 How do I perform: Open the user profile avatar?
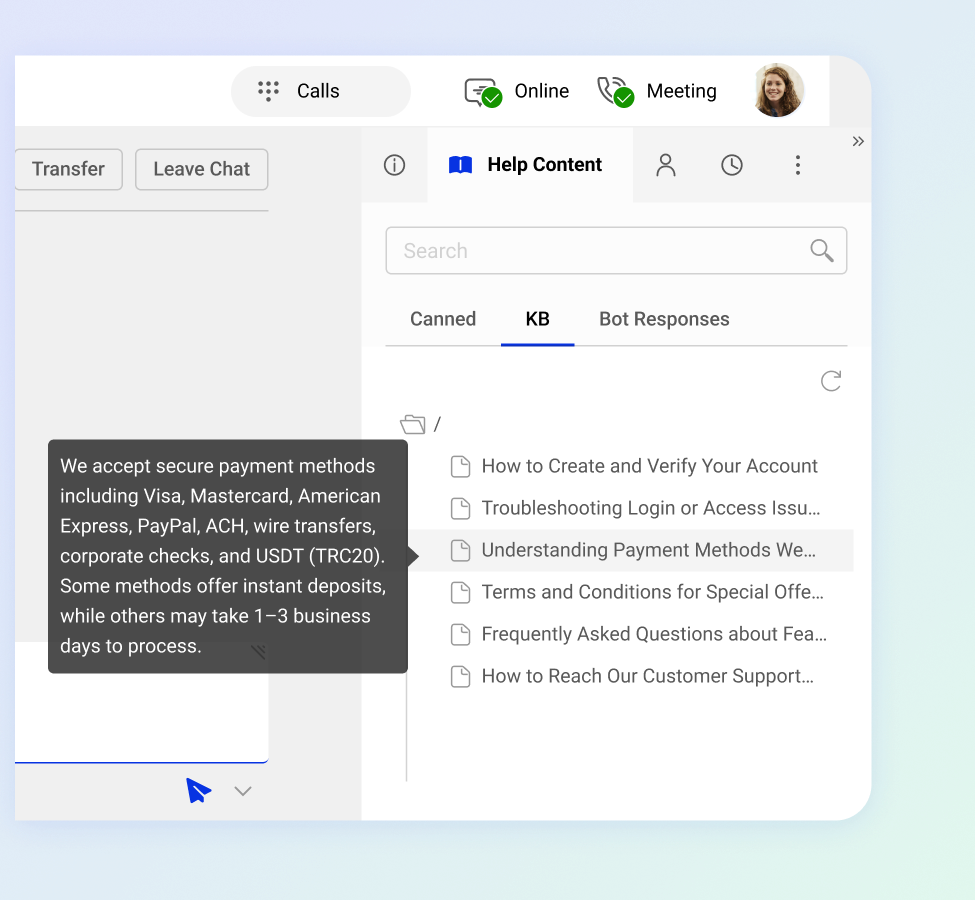point(777,90)
